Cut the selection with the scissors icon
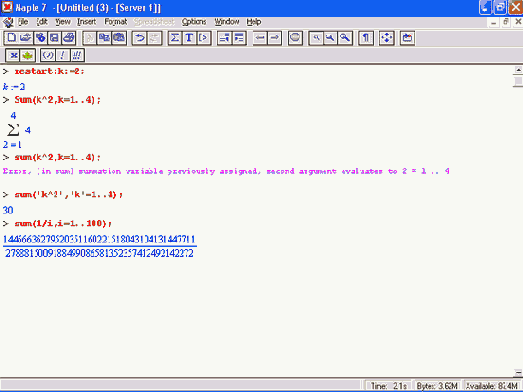Image resolution: width=523 pixels, height=392 pixels. coord(89,38)
